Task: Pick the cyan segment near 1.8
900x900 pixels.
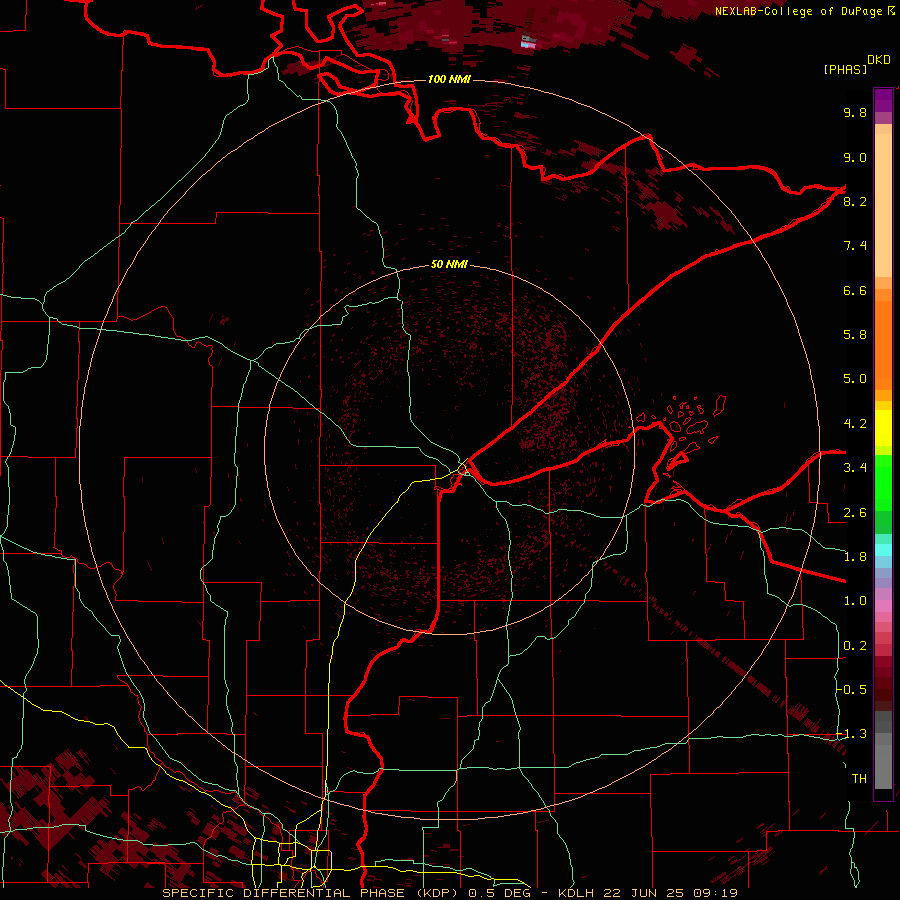Action: [x=883, y=550]
